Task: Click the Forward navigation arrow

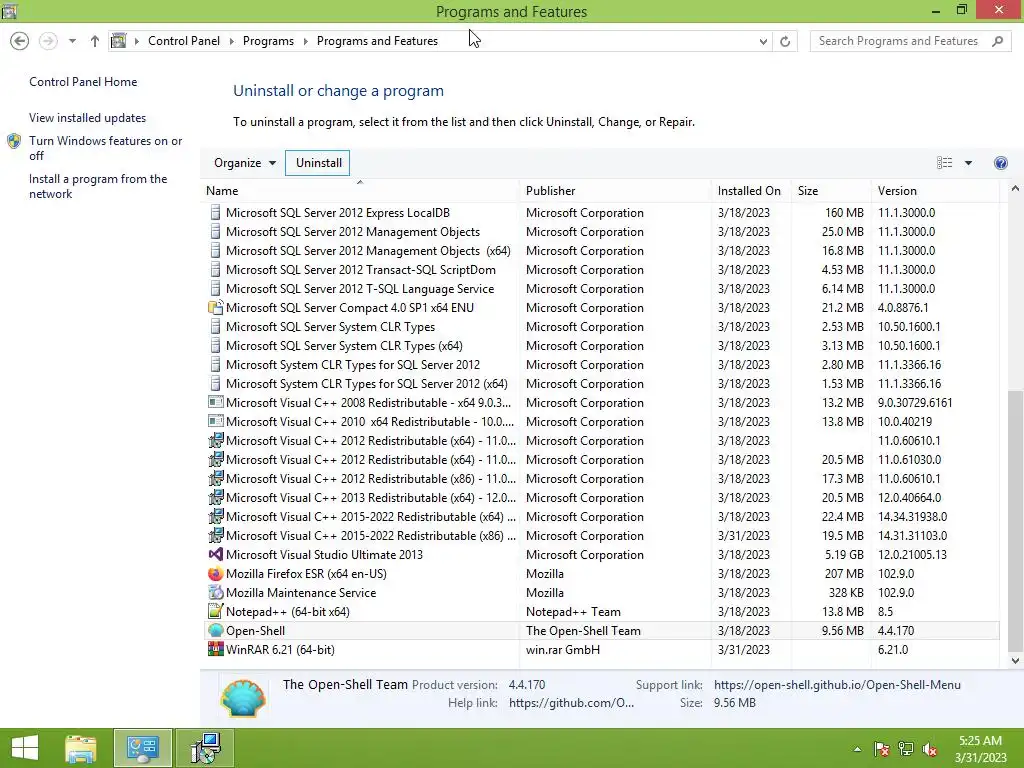Action: pos(48,41)
